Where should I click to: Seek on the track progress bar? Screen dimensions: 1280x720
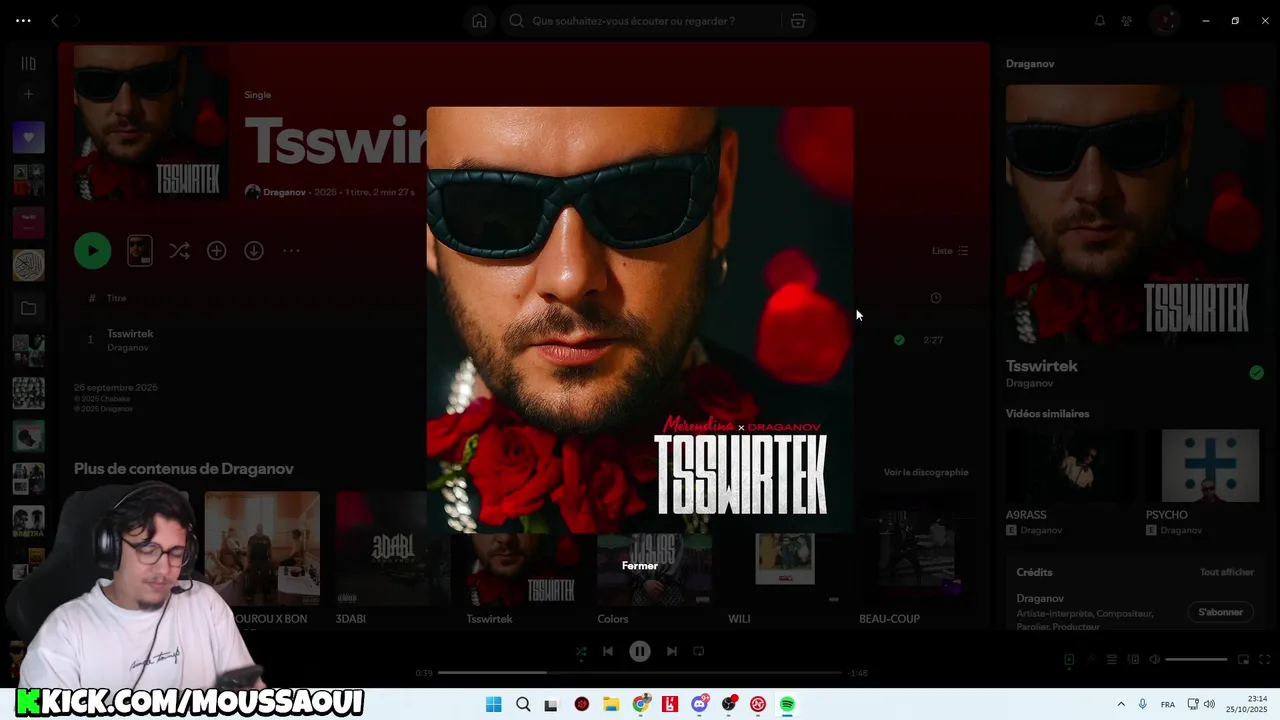click(640, 673)
